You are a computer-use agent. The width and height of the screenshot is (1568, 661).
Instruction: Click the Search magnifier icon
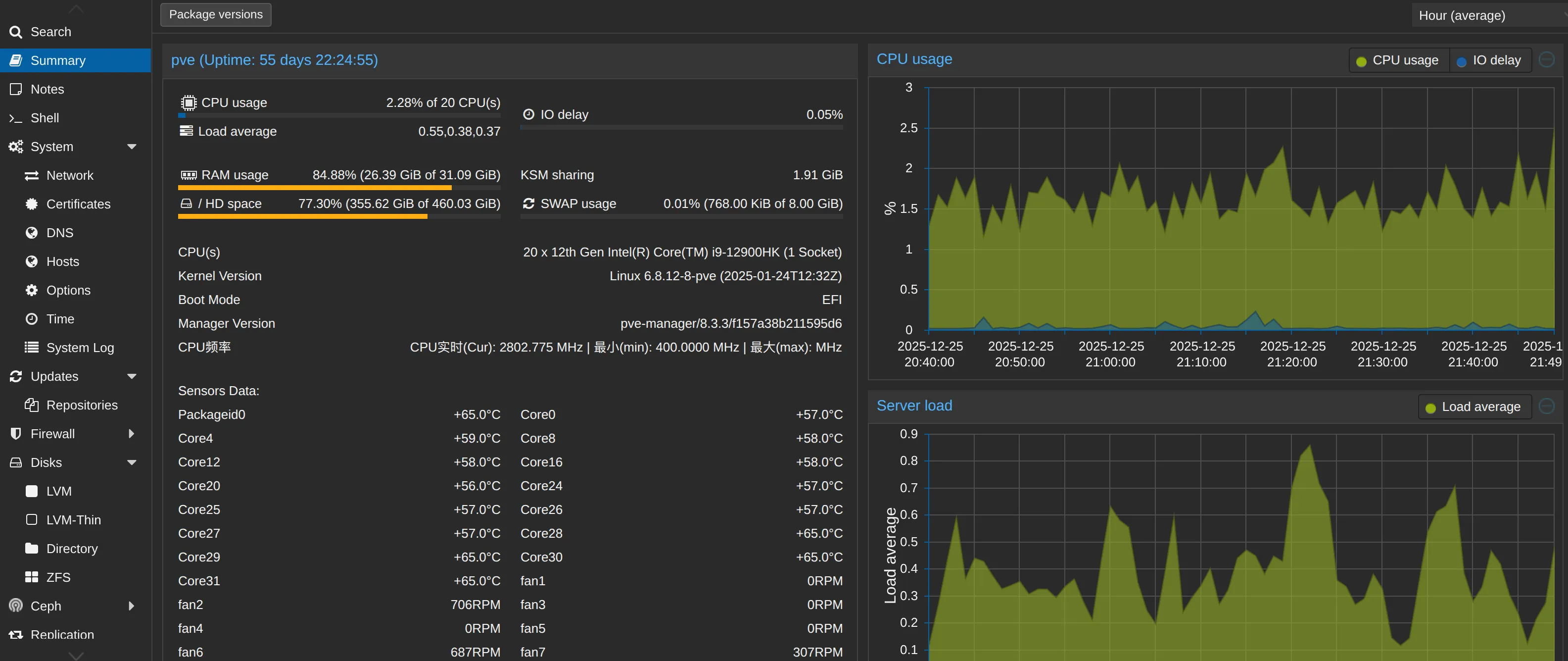point(16,32)
